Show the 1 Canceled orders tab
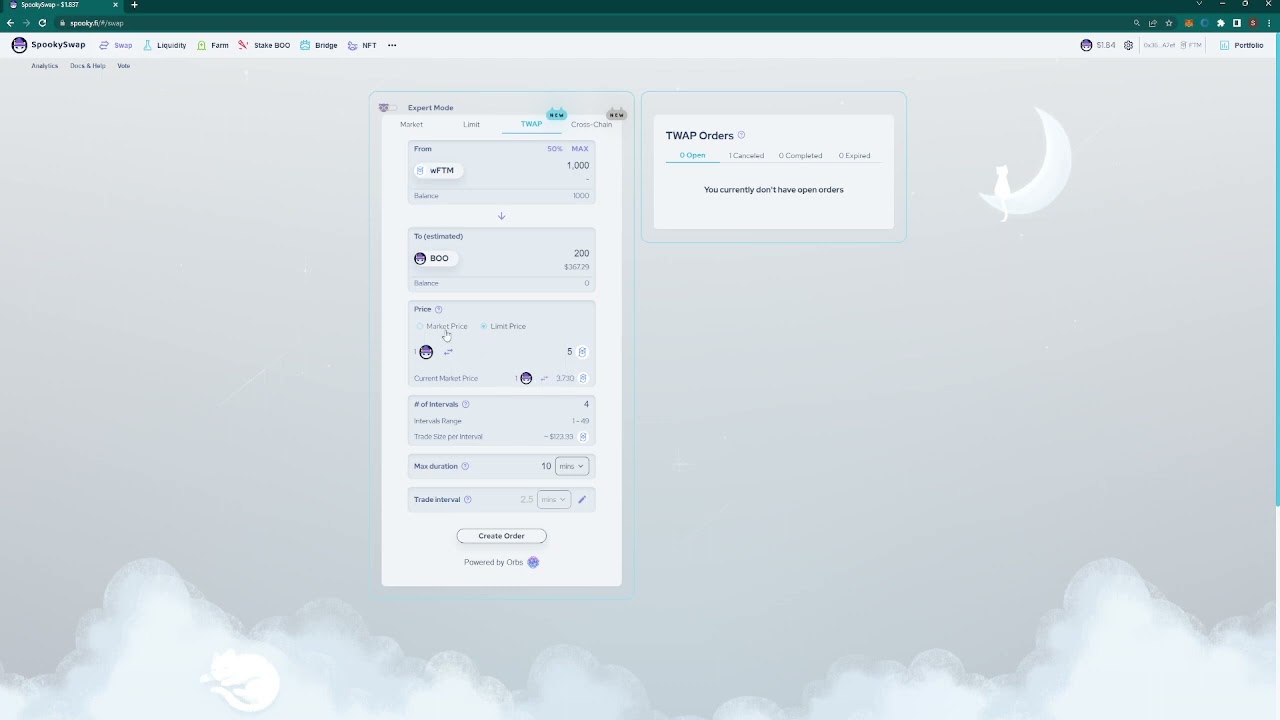 pos(746,156)
